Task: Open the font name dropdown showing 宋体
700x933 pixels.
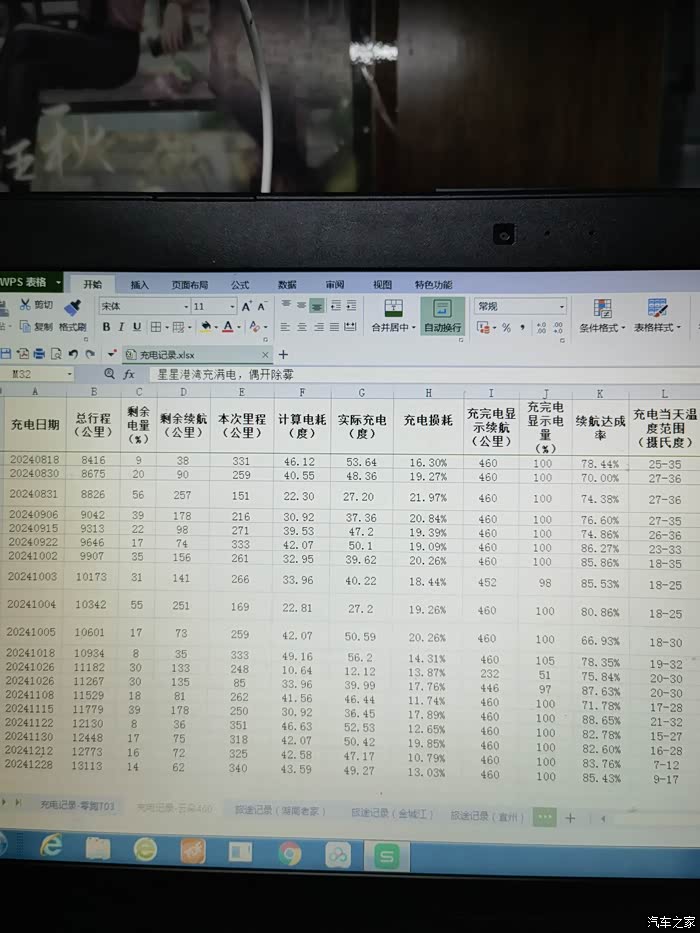Action: (144, 306)
